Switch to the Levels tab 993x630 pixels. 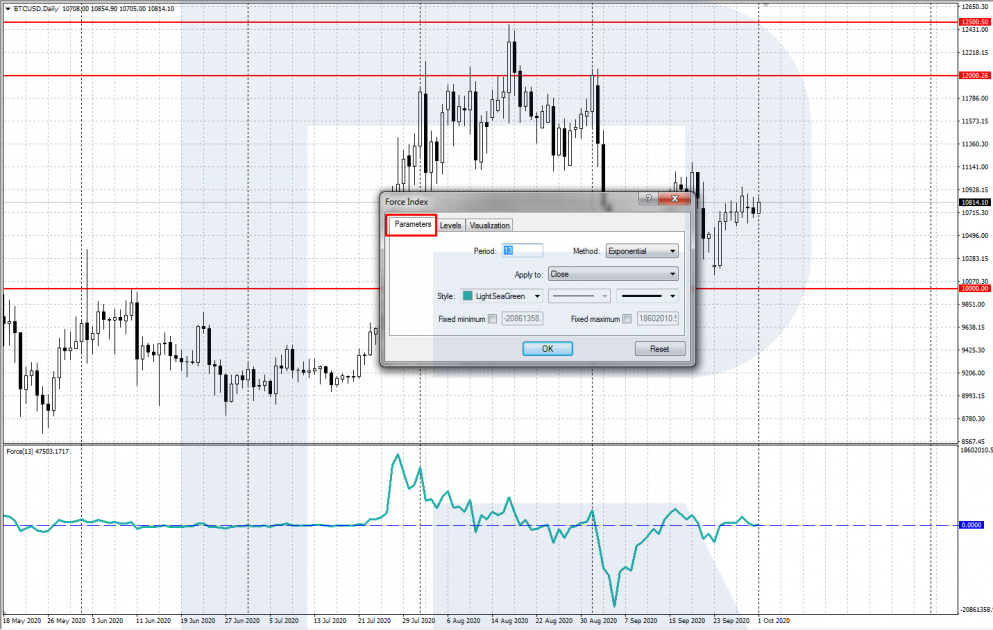(x=450, y=226)
